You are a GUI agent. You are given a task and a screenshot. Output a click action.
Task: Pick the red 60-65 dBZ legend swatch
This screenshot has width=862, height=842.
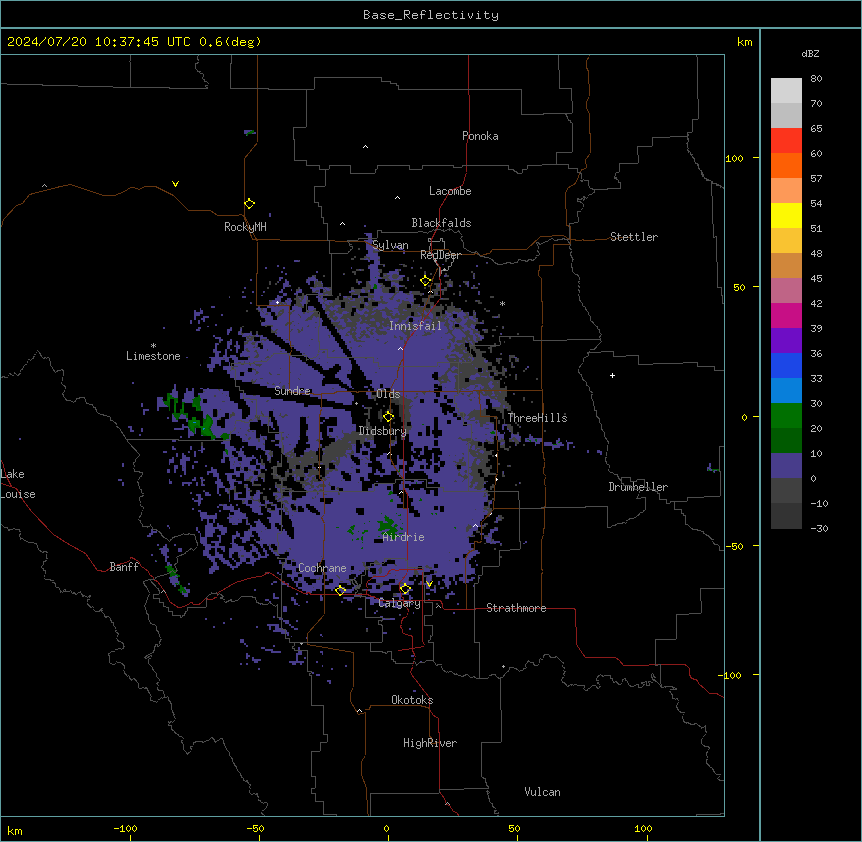click(786, 141)
